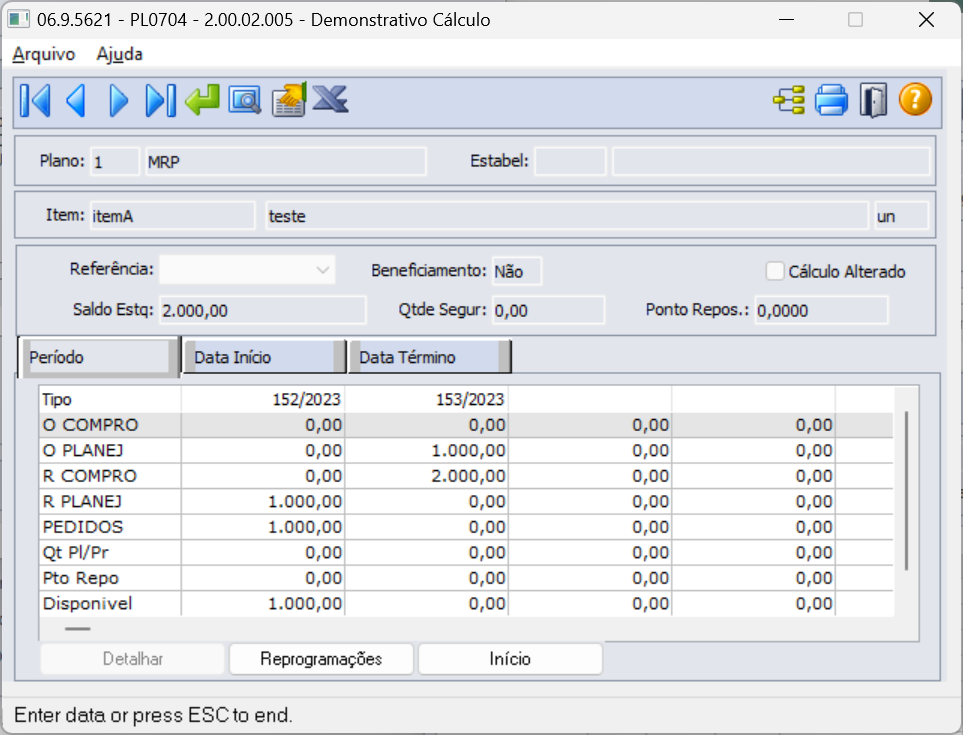Open the search magnifier tool

(244, 100)
